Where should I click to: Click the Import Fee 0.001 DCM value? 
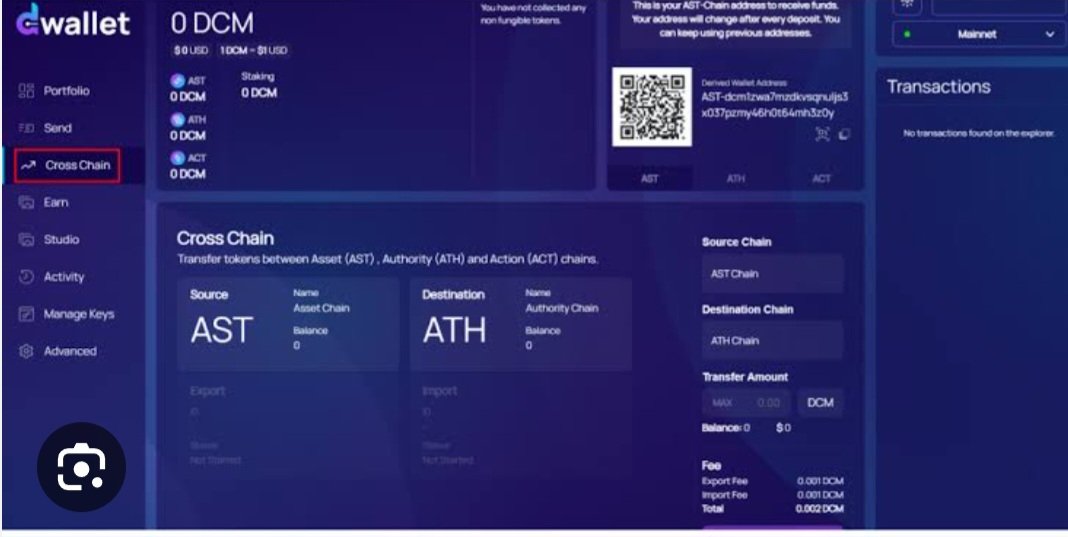pyautogui.click(x=820, y=495)
